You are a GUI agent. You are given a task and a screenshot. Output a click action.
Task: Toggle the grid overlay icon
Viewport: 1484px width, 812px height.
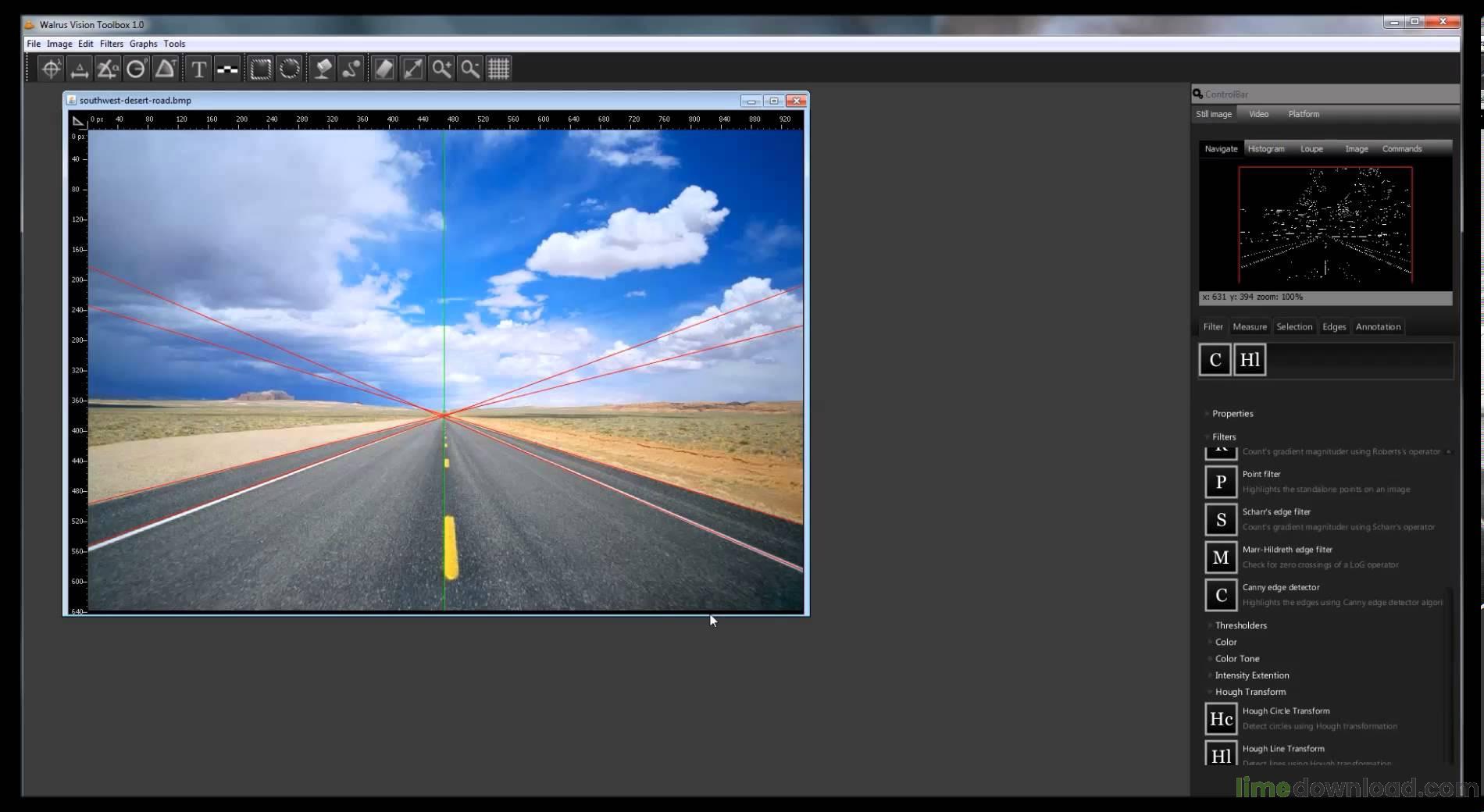point(499,69)
